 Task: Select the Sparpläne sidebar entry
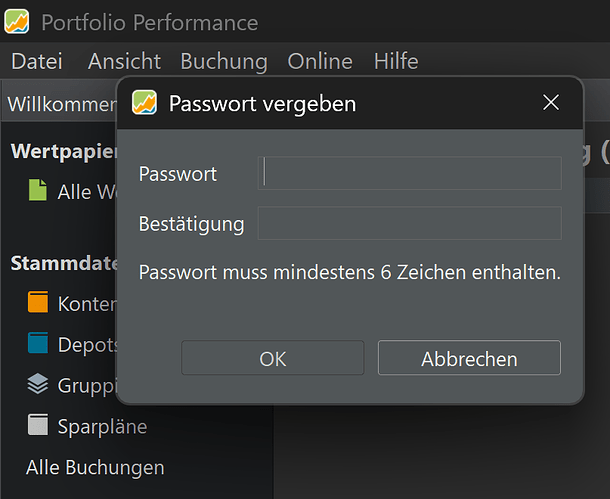point(102,426)
